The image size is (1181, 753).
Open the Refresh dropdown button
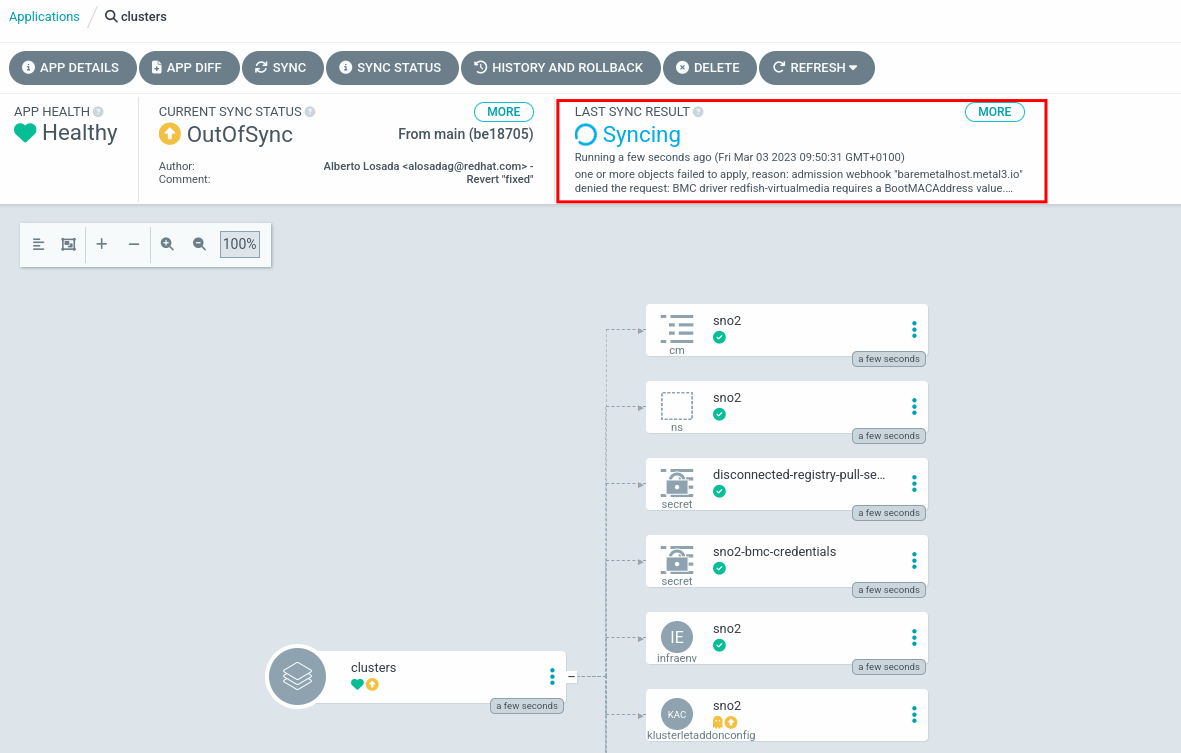pyautogui.click(x=816, y=68)
